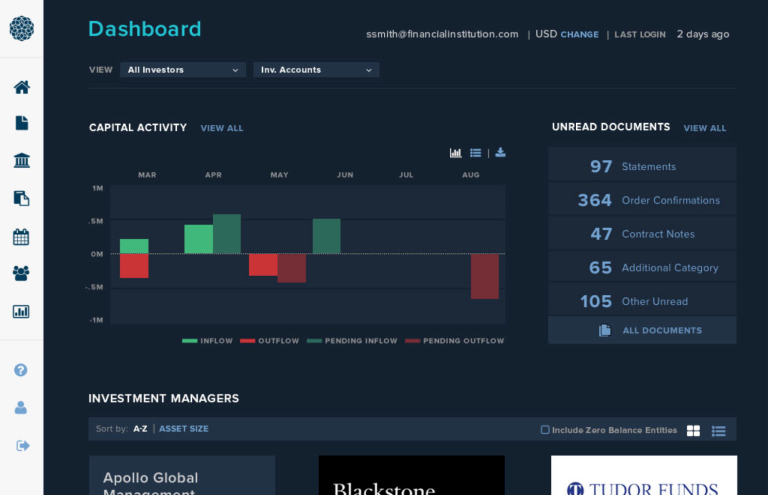Click Unread Documents View All link

click(x=705, y=128)
